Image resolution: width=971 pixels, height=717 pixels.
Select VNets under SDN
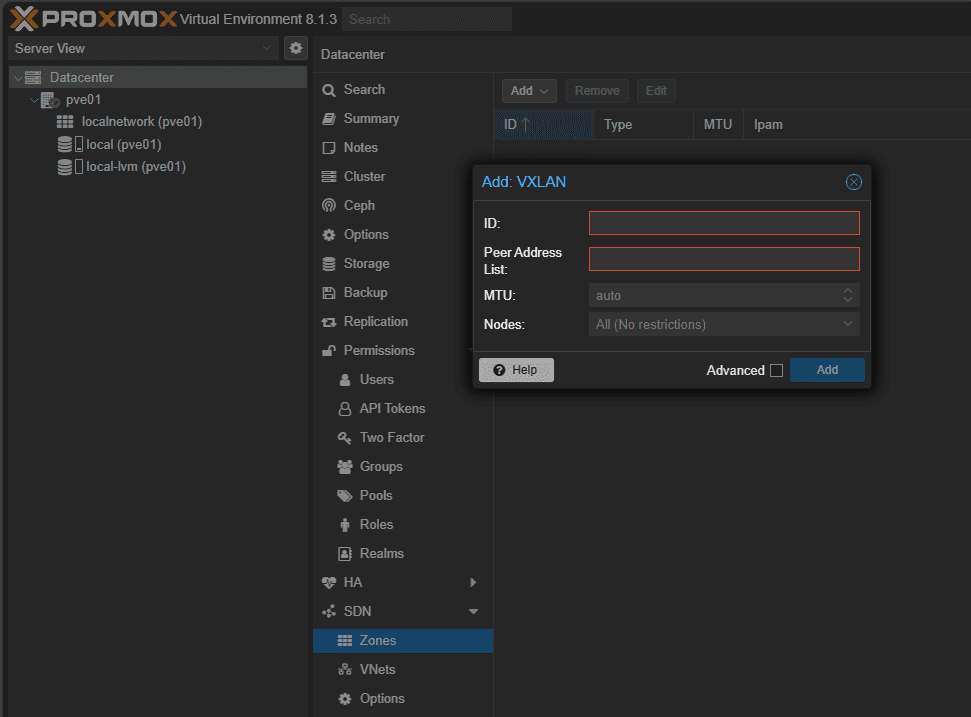[x=377, y=670]
